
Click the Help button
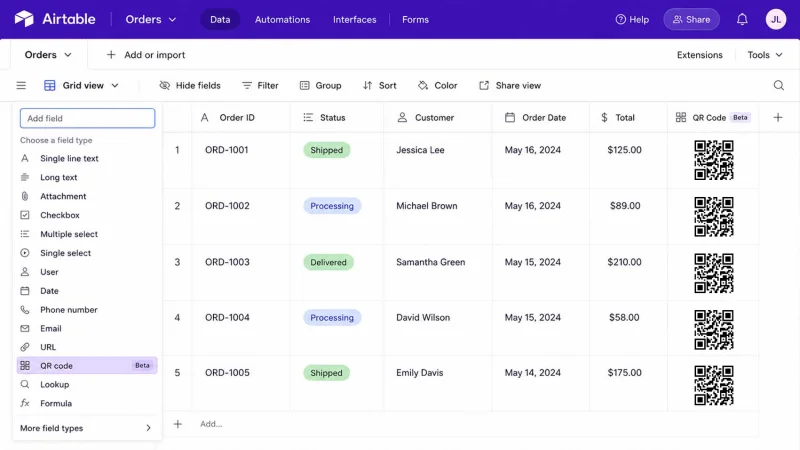(x=632, y=19)
